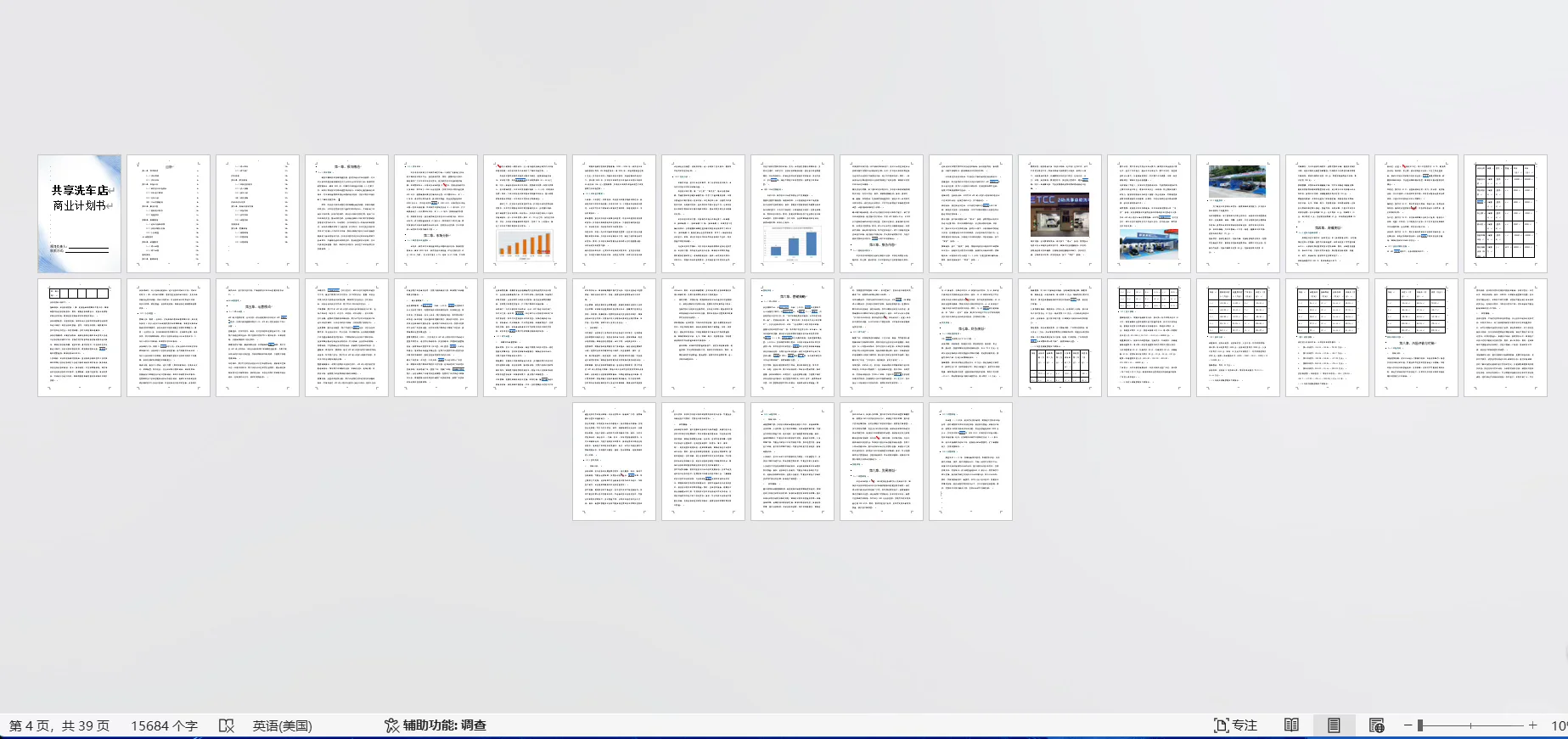Open word count "15684 个字"

(x=164, y=725)
